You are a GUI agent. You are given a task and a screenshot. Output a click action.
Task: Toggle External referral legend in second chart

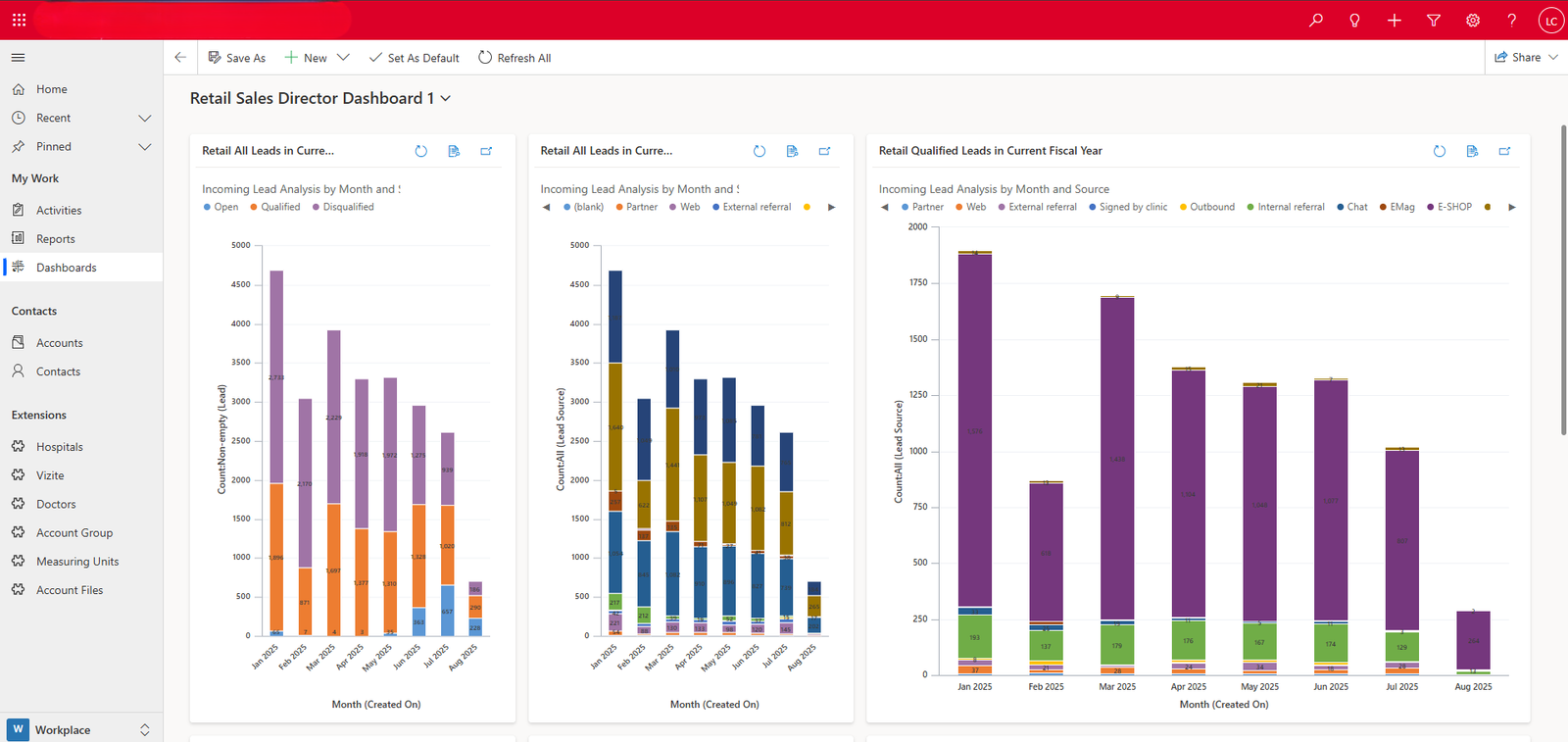point(756,207)
